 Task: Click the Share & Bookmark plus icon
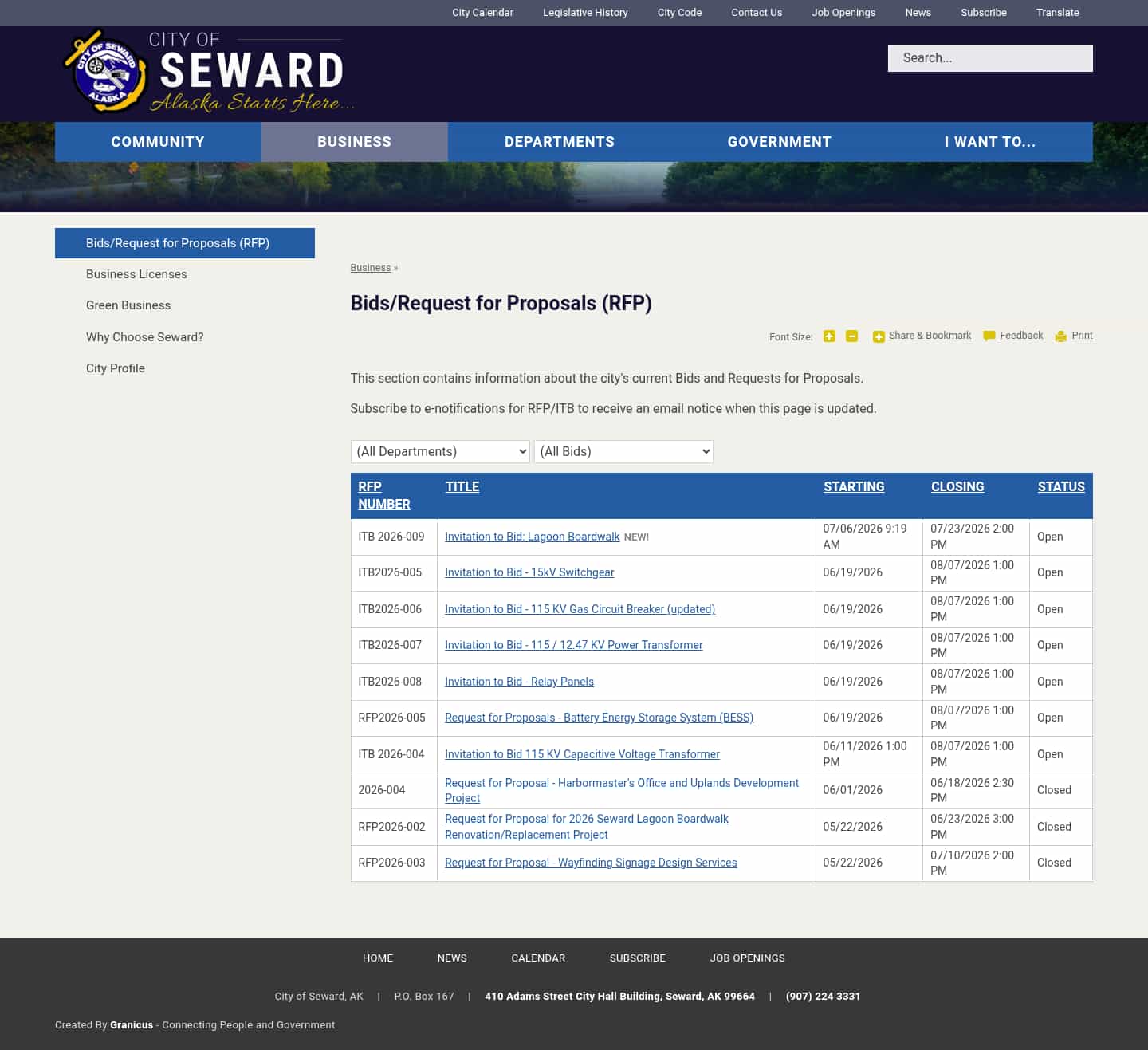[879, 336]
